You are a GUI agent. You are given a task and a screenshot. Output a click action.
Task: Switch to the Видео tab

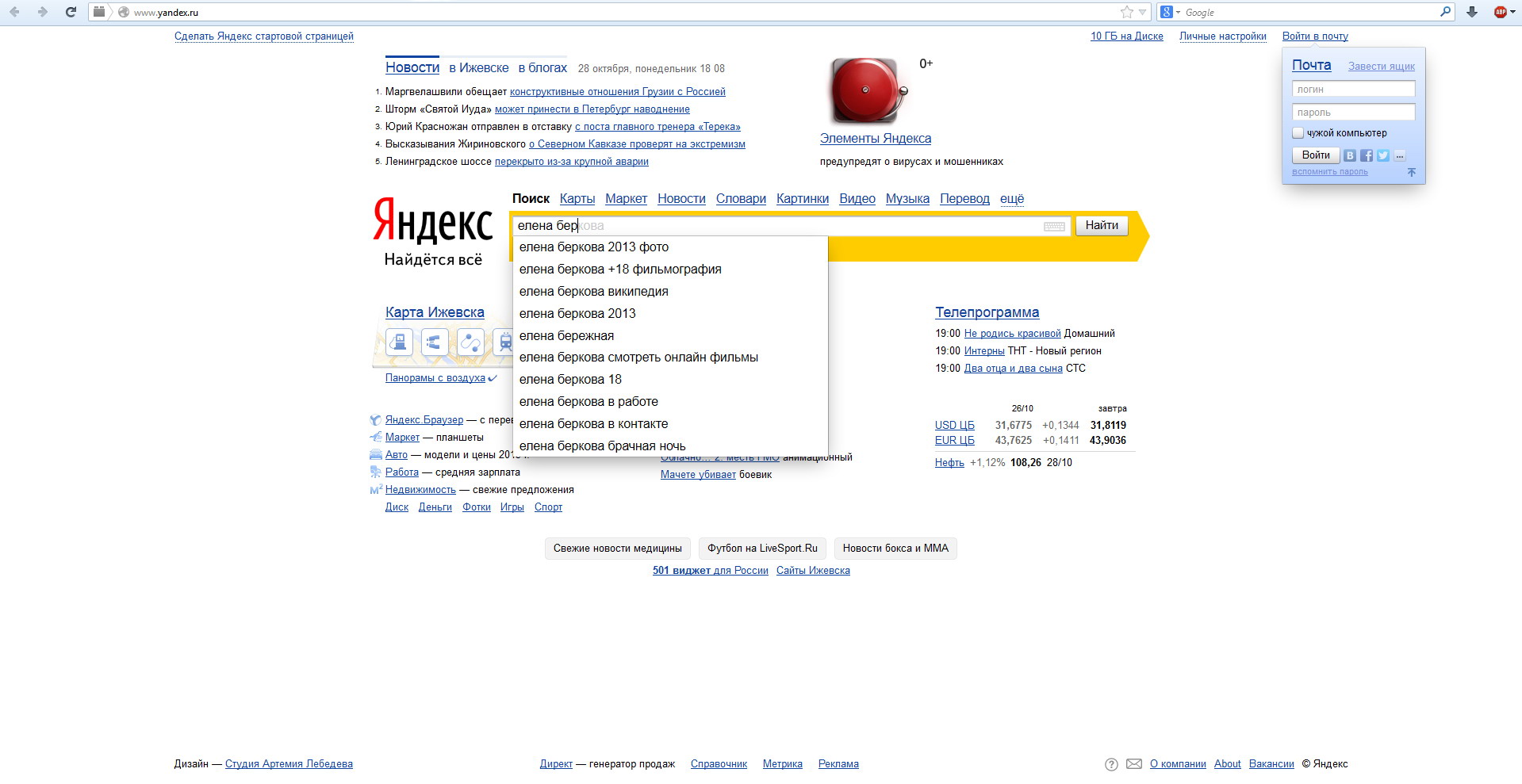(x=857, y=199)
